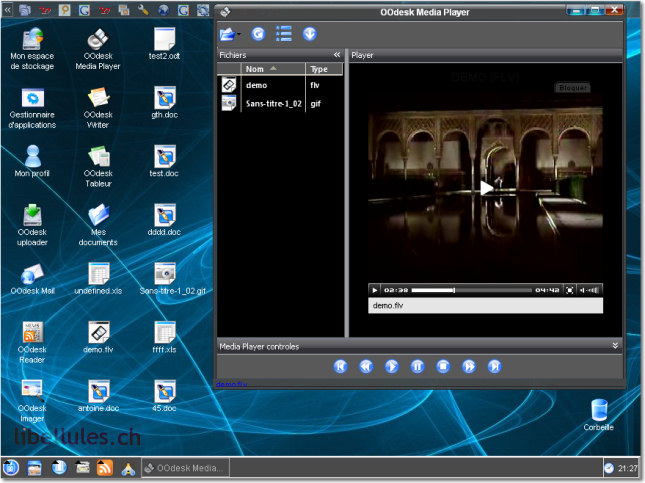Open Mes documents folder icon
Viewport: 645px width, 483px height.
[x=98, y=225]
